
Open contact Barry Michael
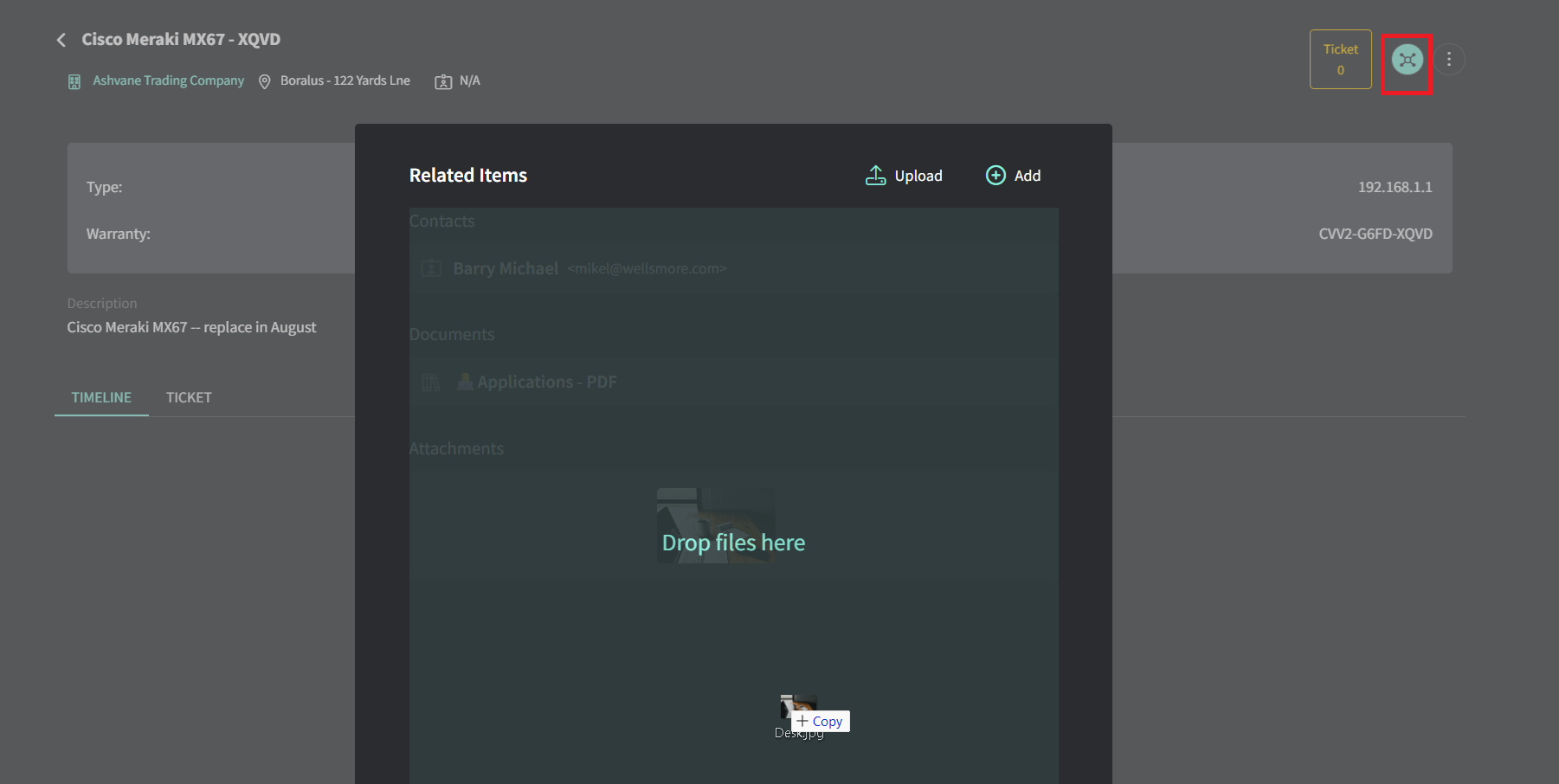click(x=506, y=268)
